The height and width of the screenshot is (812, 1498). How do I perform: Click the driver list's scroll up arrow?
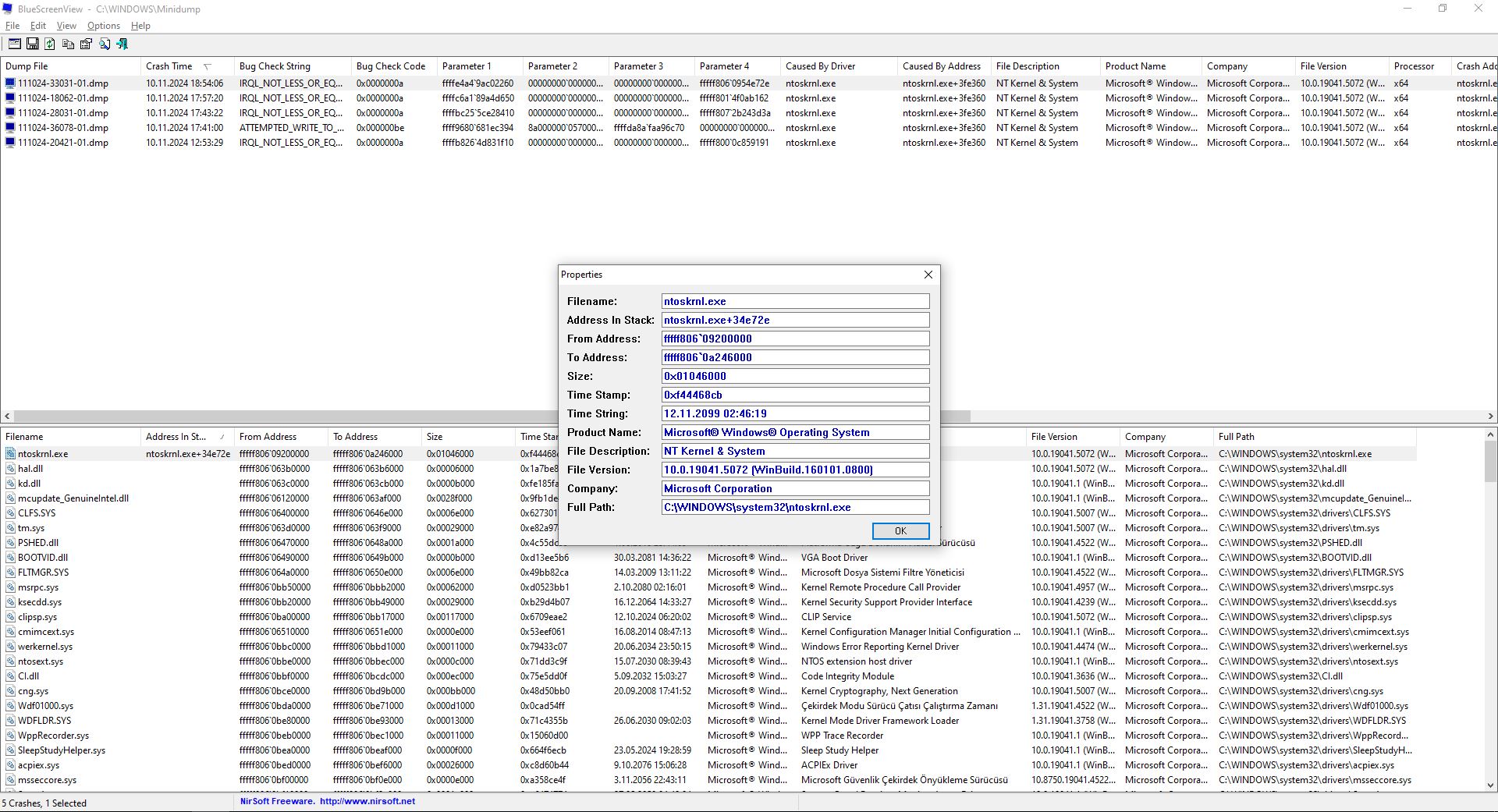coord(1490,435)
